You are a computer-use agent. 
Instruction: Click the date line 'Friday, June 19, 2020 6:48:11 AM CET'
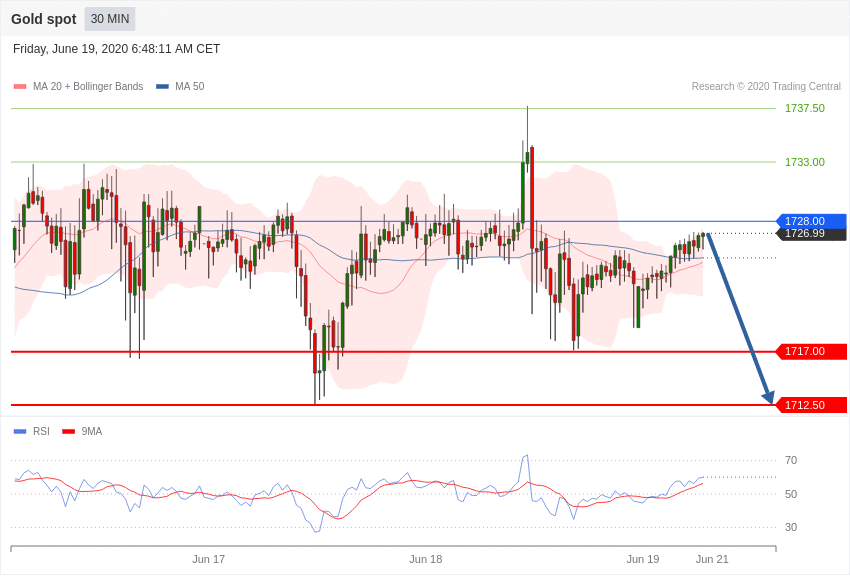[117, 49]
